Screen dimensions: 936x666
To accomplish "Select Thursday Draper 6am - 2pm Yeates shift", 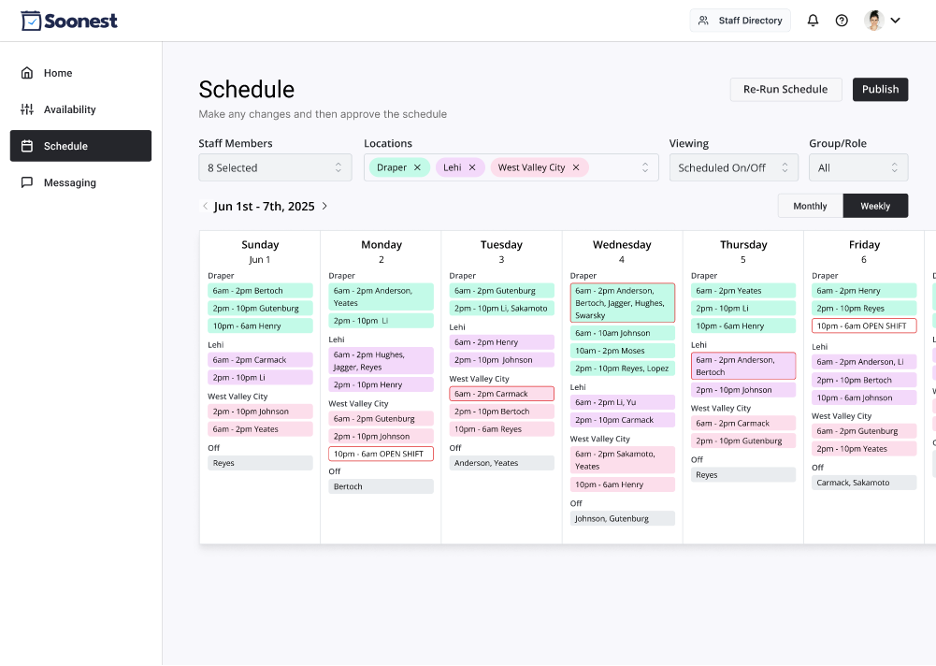I will pyautogui.click(x=743, y=291).
